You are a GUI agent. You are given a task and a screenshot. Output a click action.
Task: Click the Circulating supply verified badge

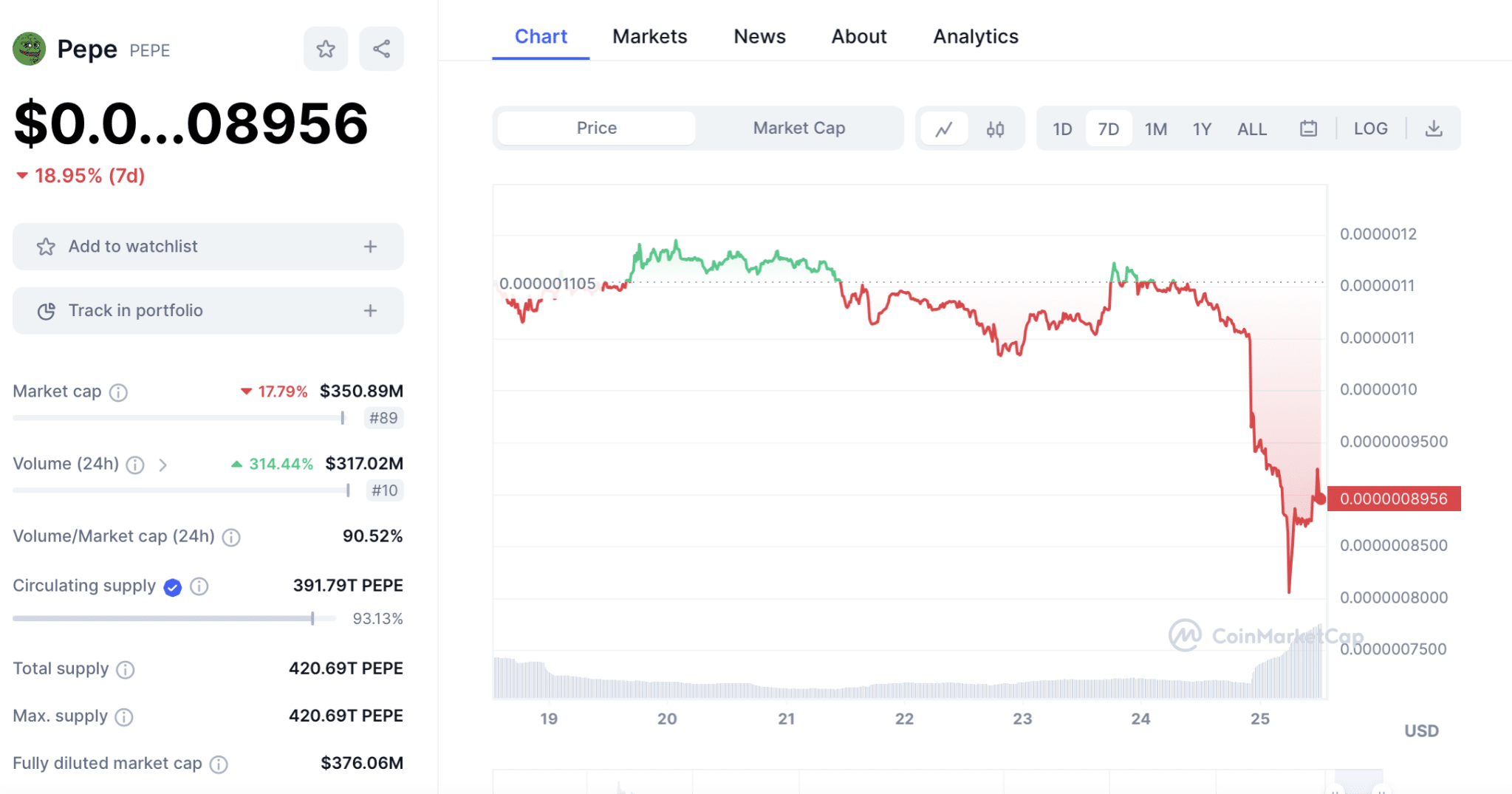click(173, 587)
